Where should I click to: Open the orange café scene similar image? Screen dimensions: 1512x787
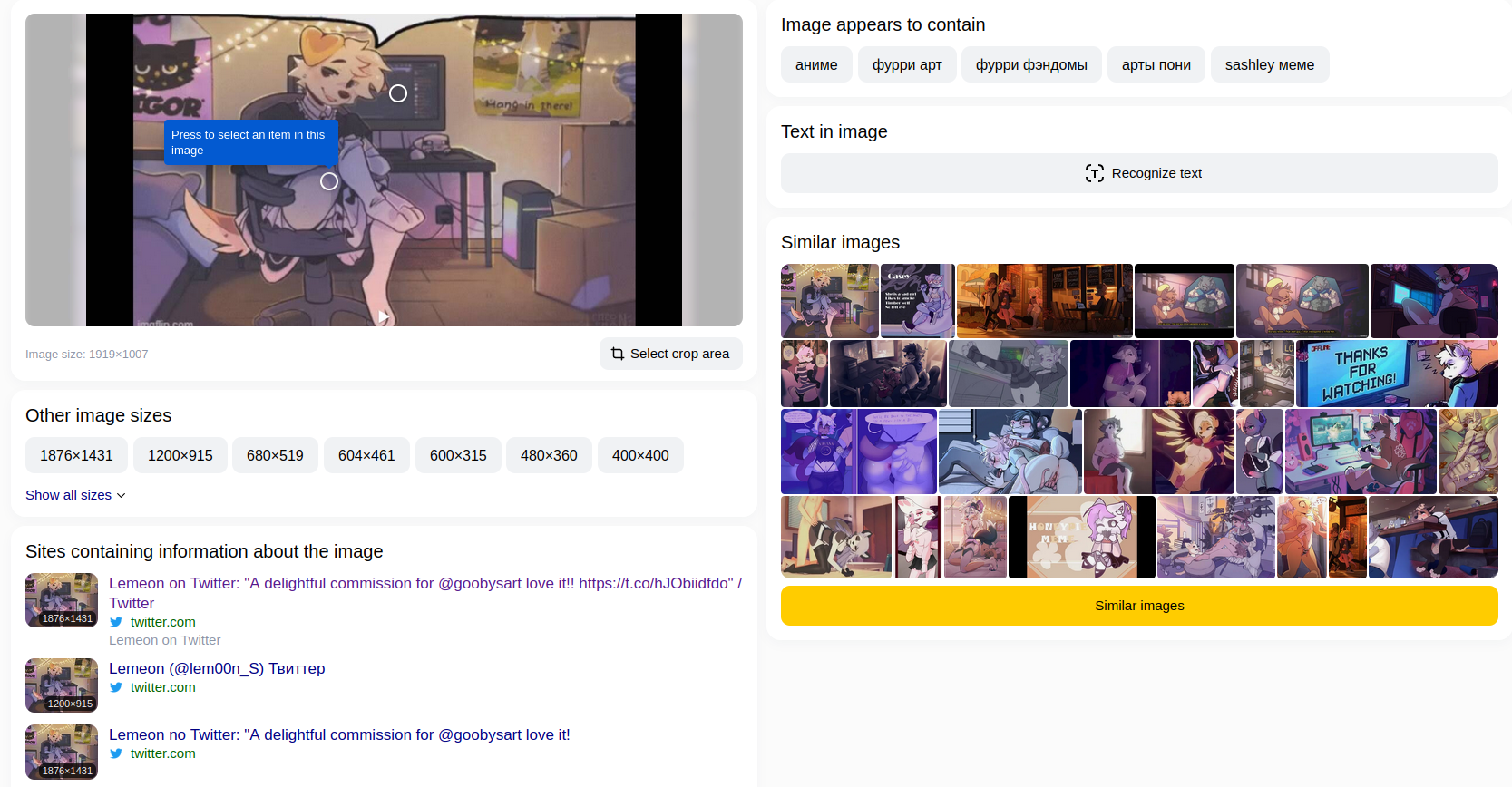pos(1045,301)
